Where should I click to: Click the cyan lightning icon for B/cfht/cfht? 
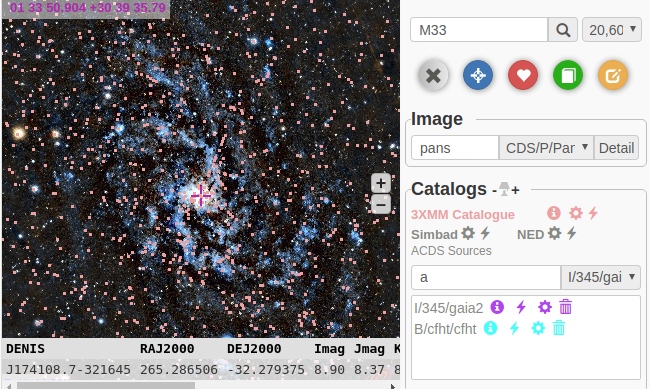(514, 328)
